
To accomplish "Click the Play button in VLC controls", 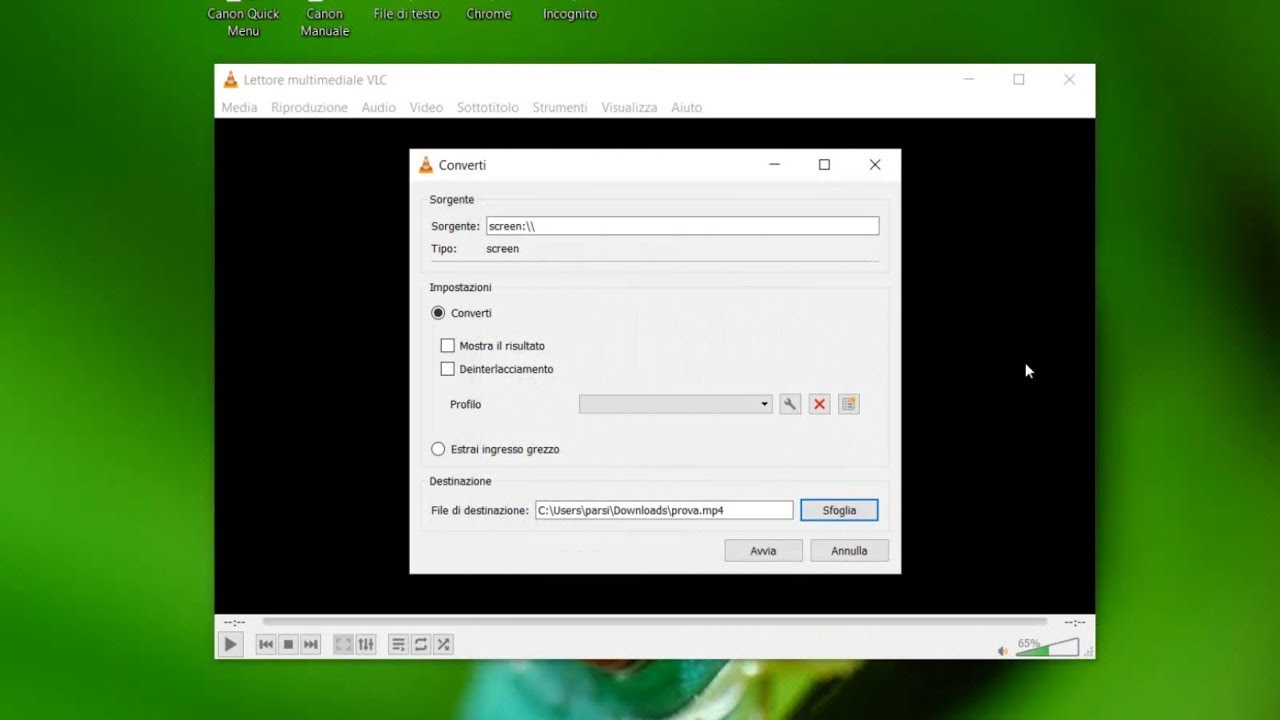I will (x=230, y=644).
